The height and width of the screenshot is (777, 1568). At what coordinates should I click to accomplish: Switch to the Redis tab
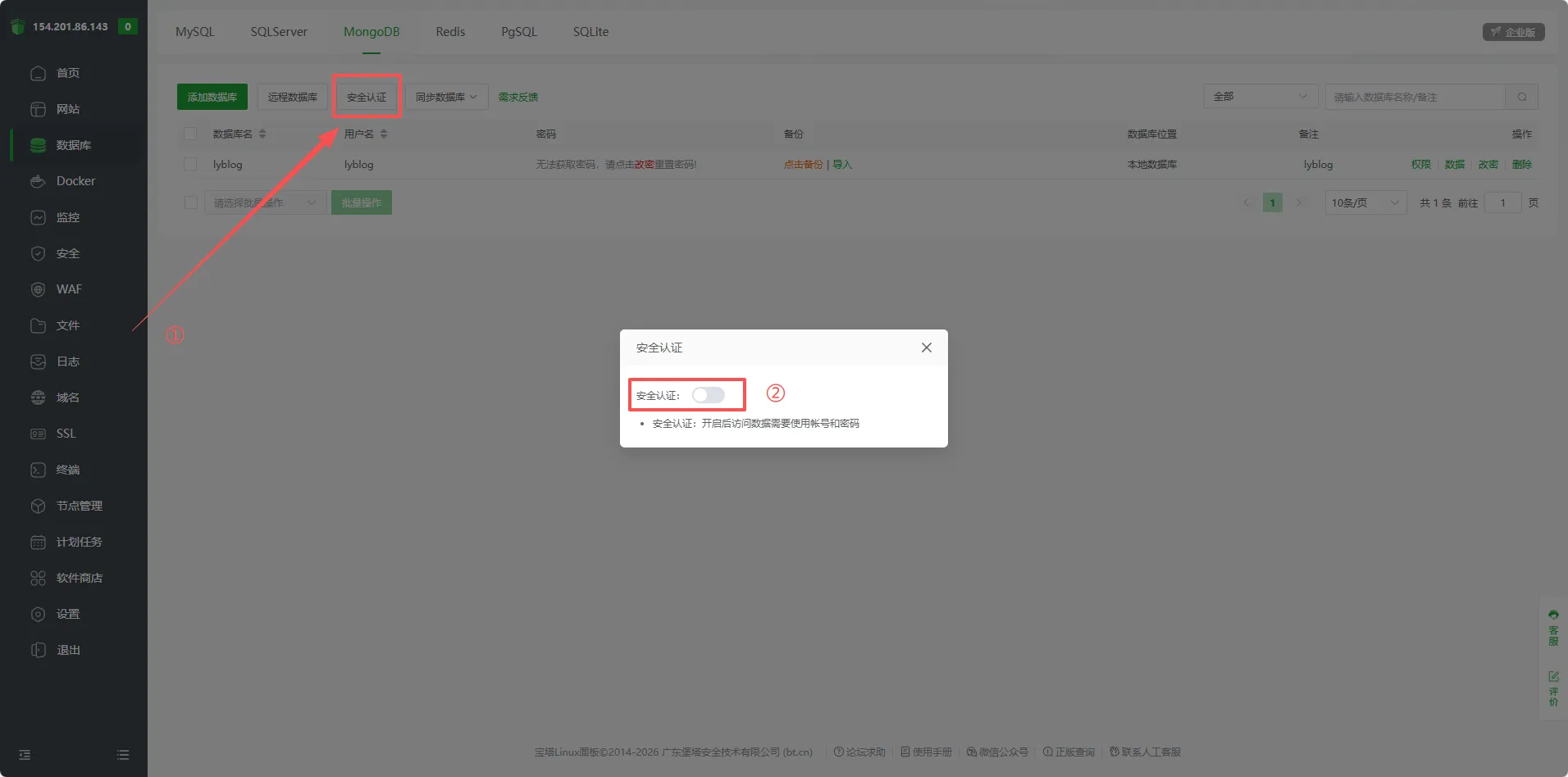tap(450, 32)
